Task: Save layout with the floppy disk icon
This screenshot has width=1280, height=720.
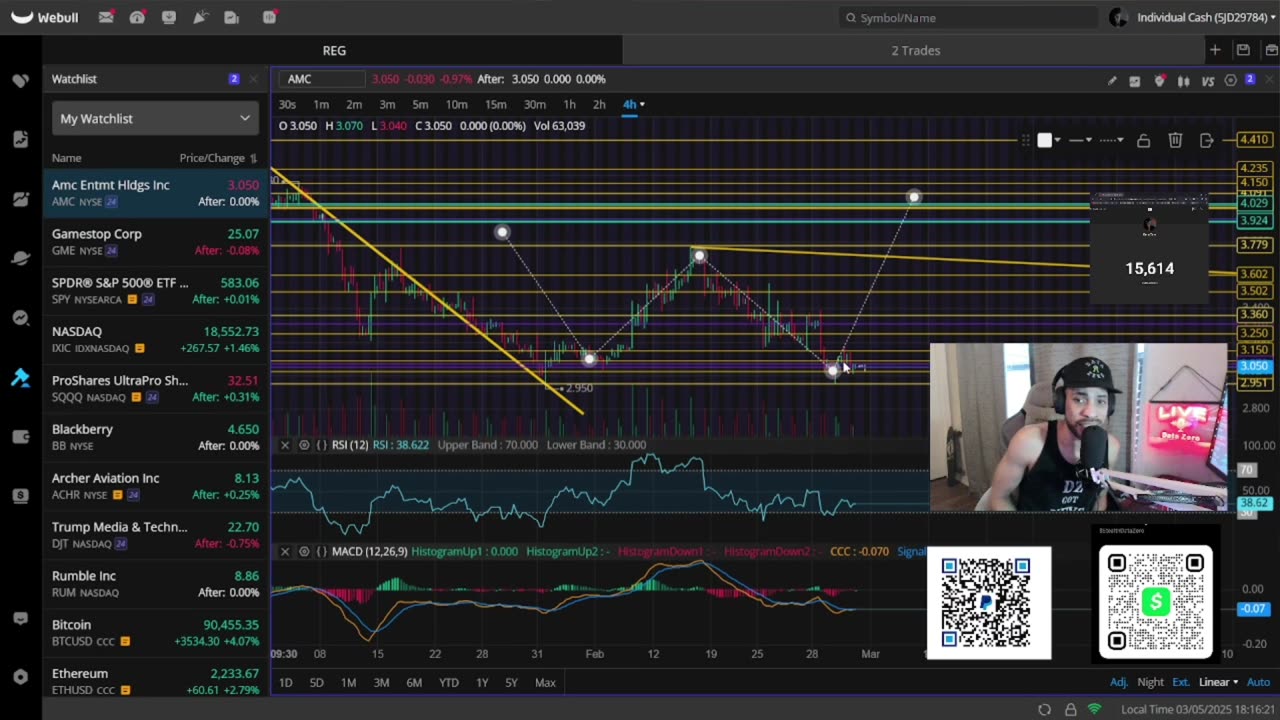Action: [x=1243, y=50]
